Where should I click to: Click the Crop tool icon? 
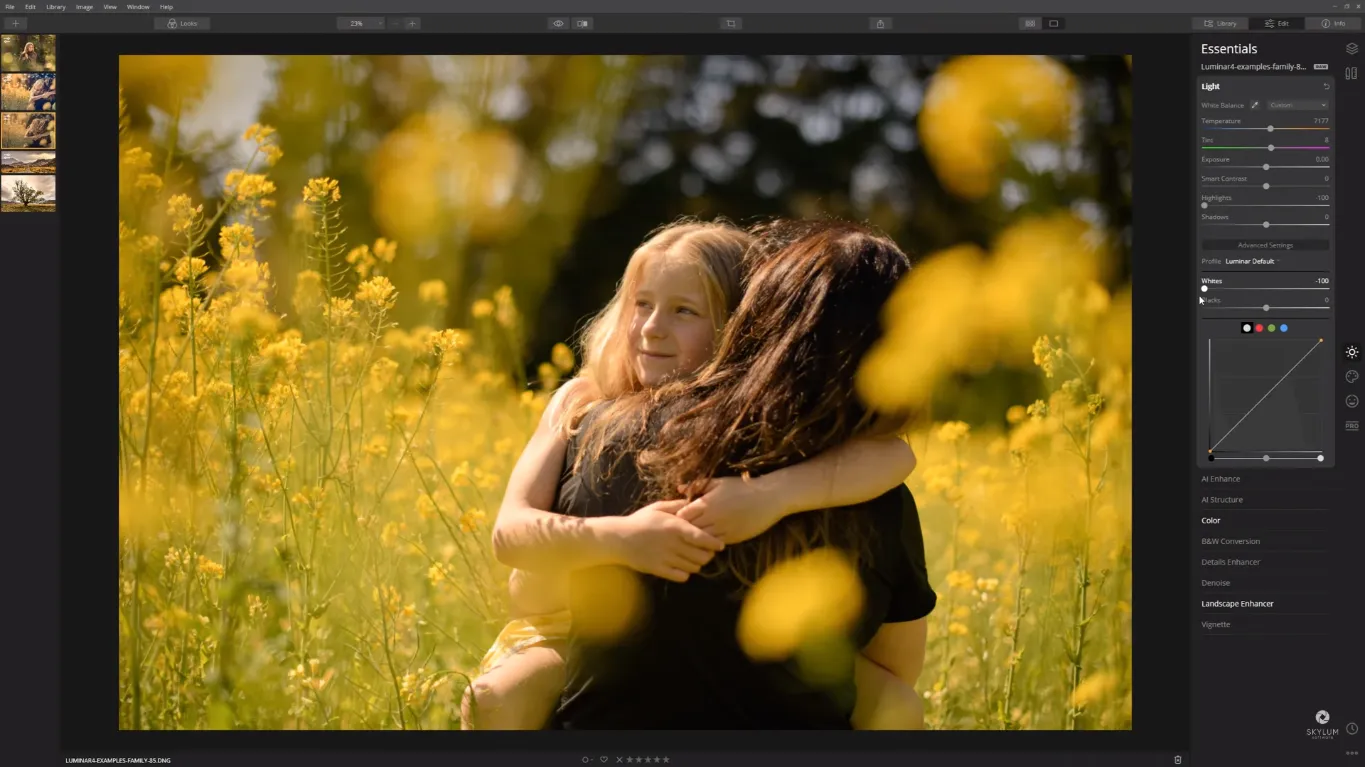click(x=731, y=23)
